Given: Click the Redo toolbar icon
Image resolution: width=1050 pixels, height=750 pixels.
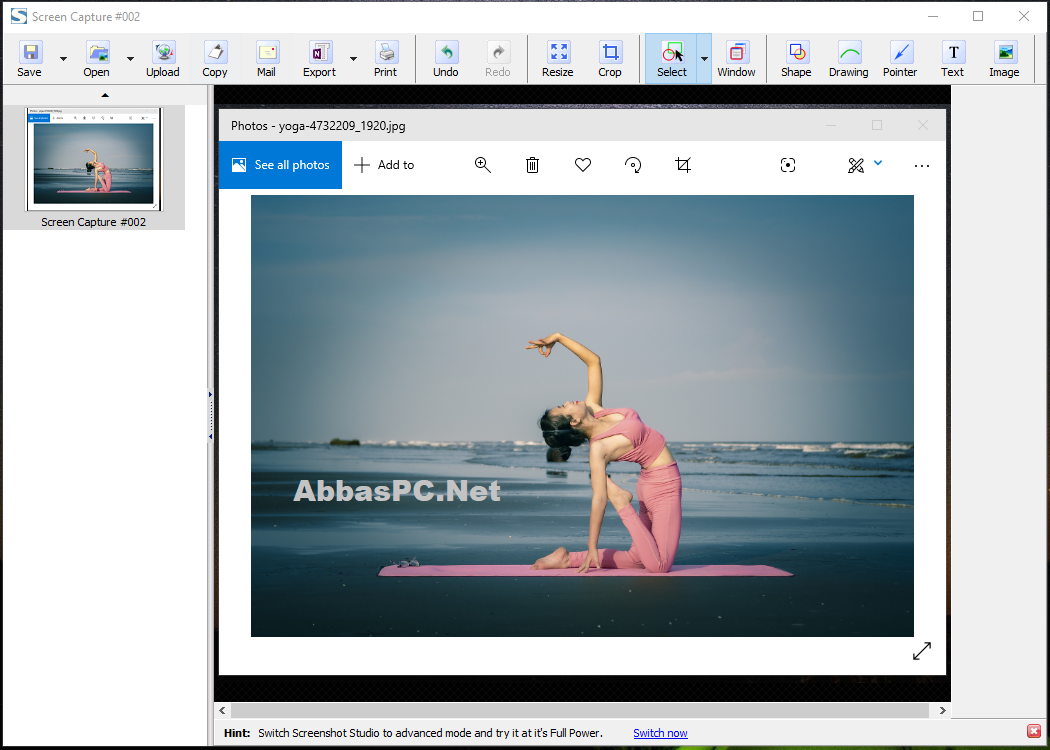Looking at the screenshot, I should pos(498,52).
